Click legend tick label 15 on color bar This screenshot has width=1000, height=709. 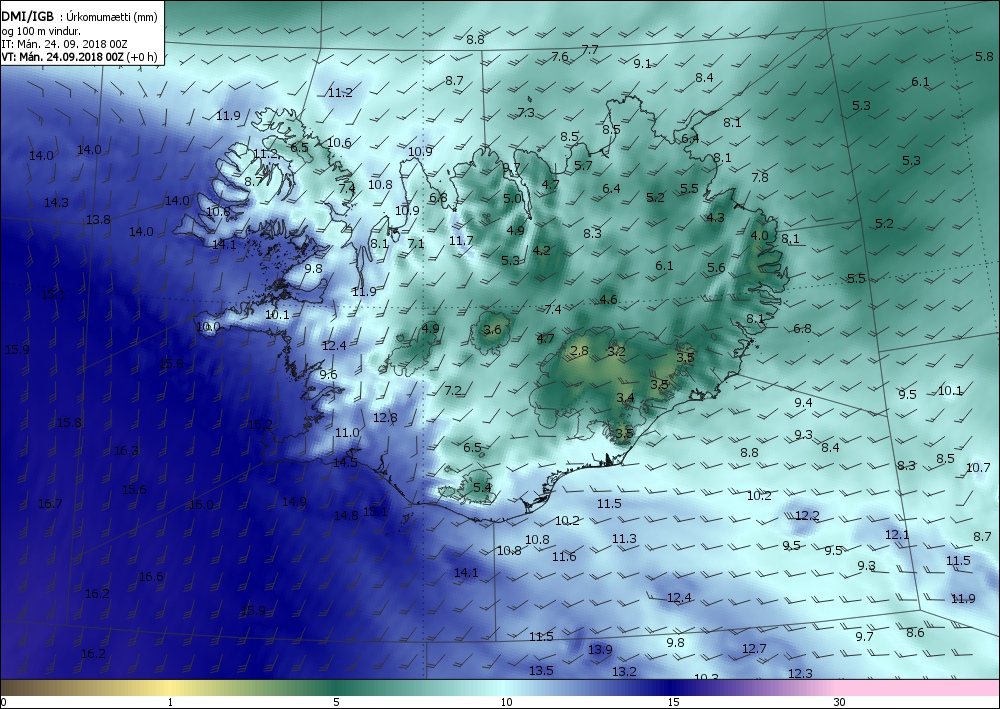point(673,703)
